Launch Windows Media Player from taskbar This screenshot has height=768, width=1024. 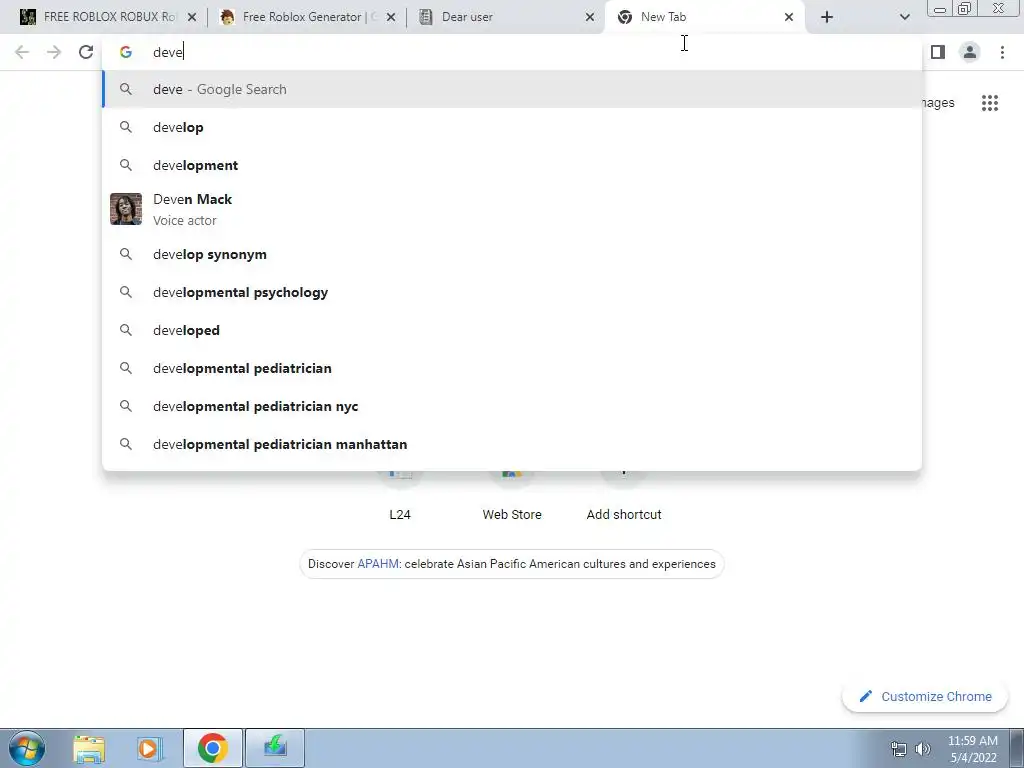point(150,748)
